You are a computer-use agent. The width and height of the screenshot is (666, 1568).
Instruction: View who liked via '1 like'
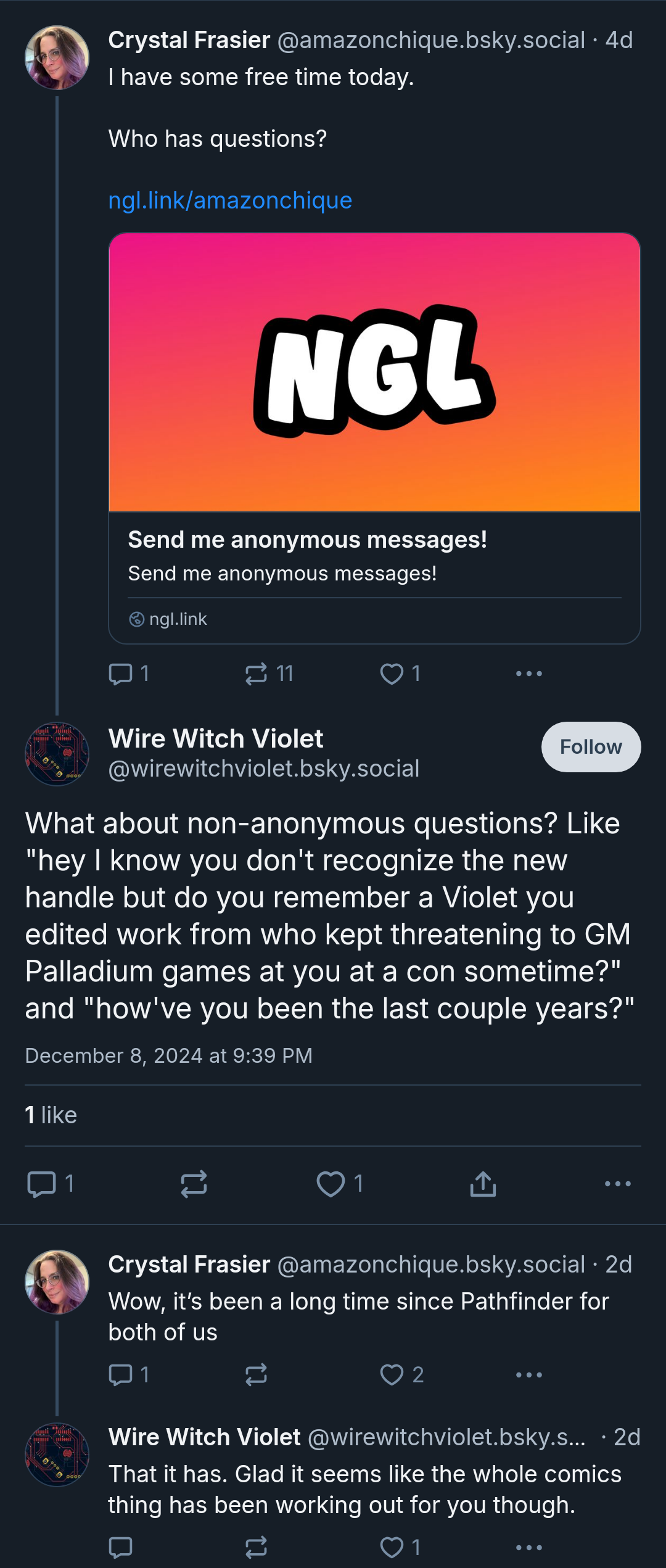(x=51, y=1115)
